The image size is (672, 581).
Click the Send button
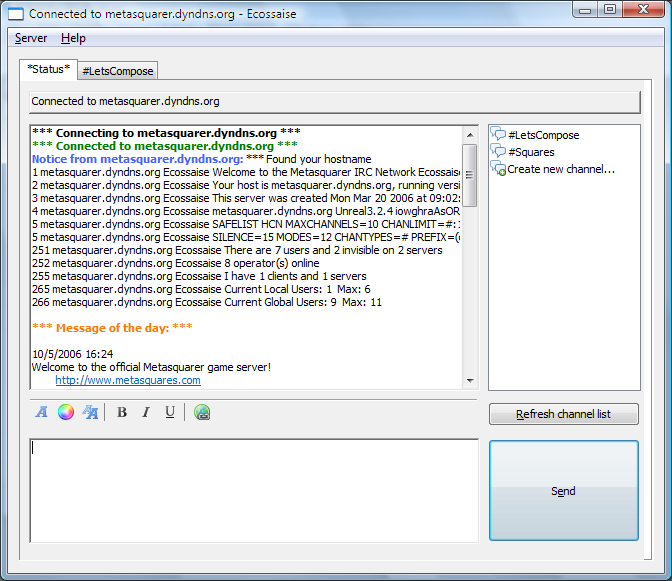click(x=563, y=491)
